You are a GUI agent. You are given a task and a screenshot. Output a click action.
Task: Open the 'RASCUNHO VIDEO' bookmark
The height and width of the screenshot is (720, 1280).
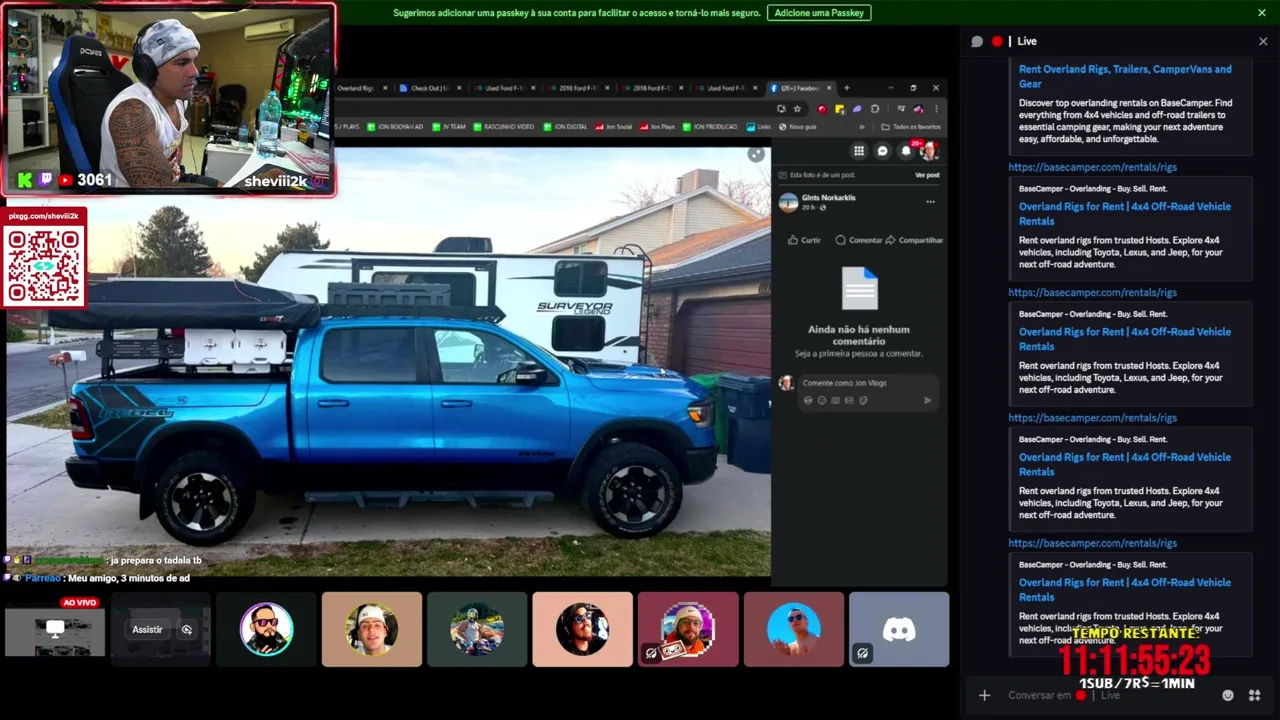(504, 127)
